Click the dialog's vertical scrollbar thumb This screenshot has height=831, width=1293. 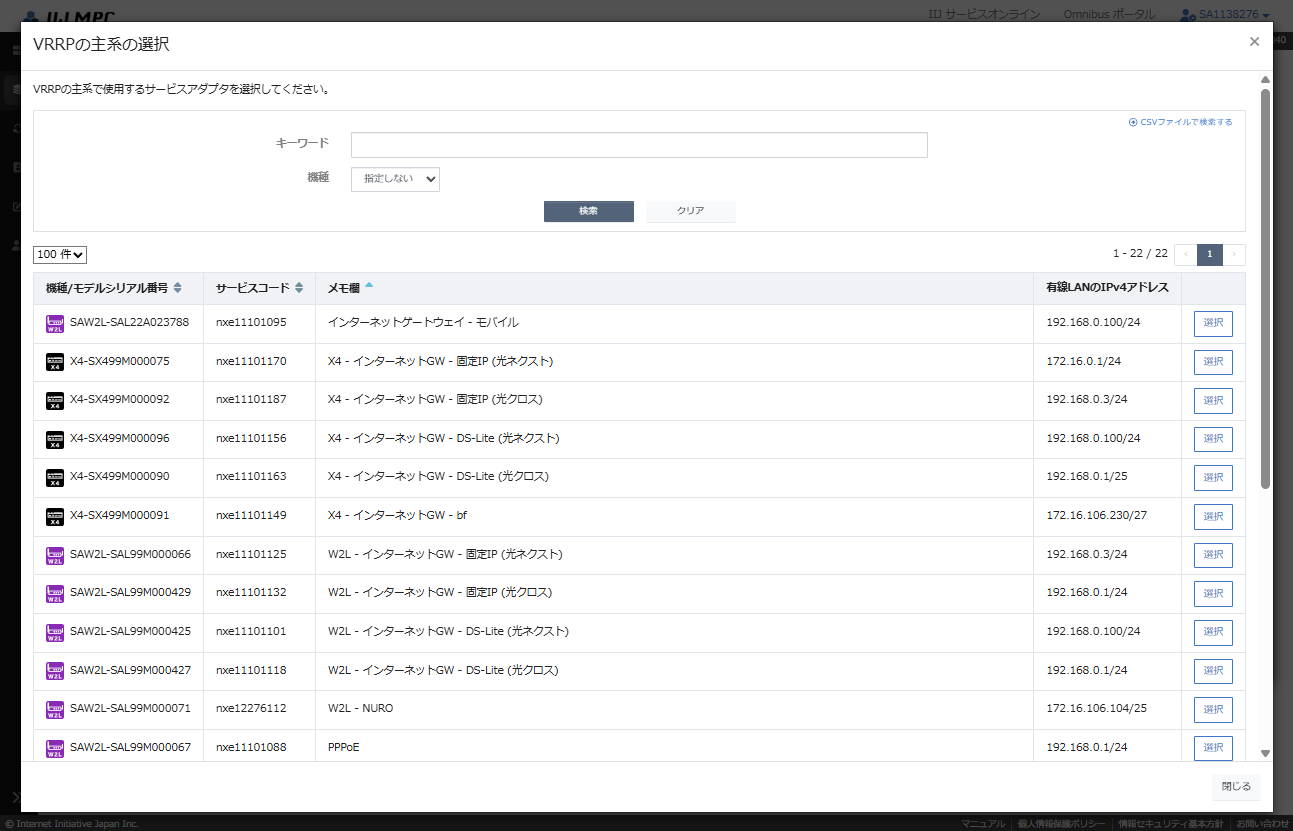1265,288
